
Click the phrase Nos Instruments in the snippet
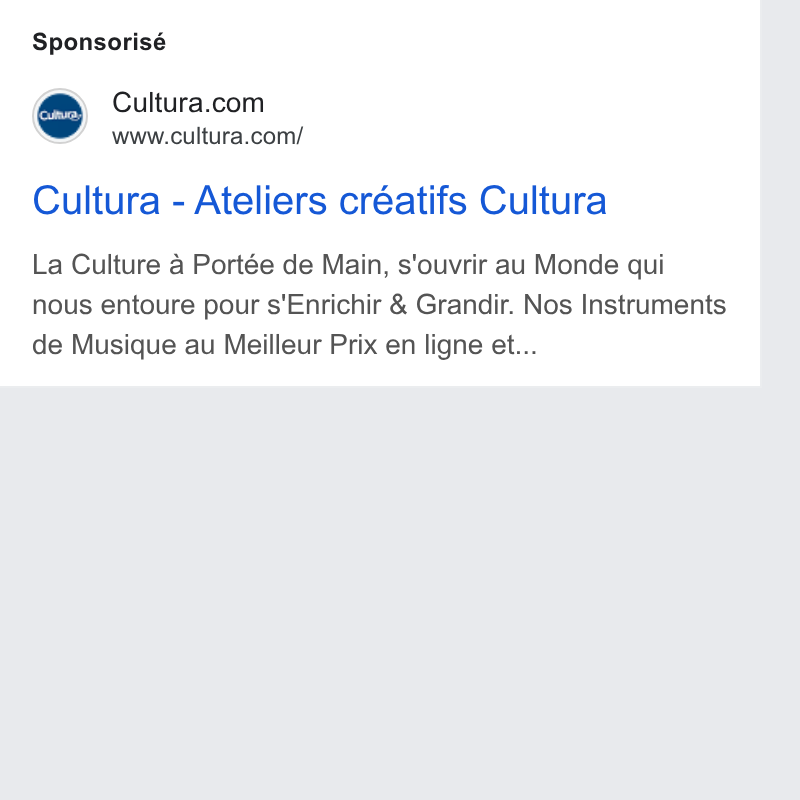pyautogui.click(x=624, y=305)
